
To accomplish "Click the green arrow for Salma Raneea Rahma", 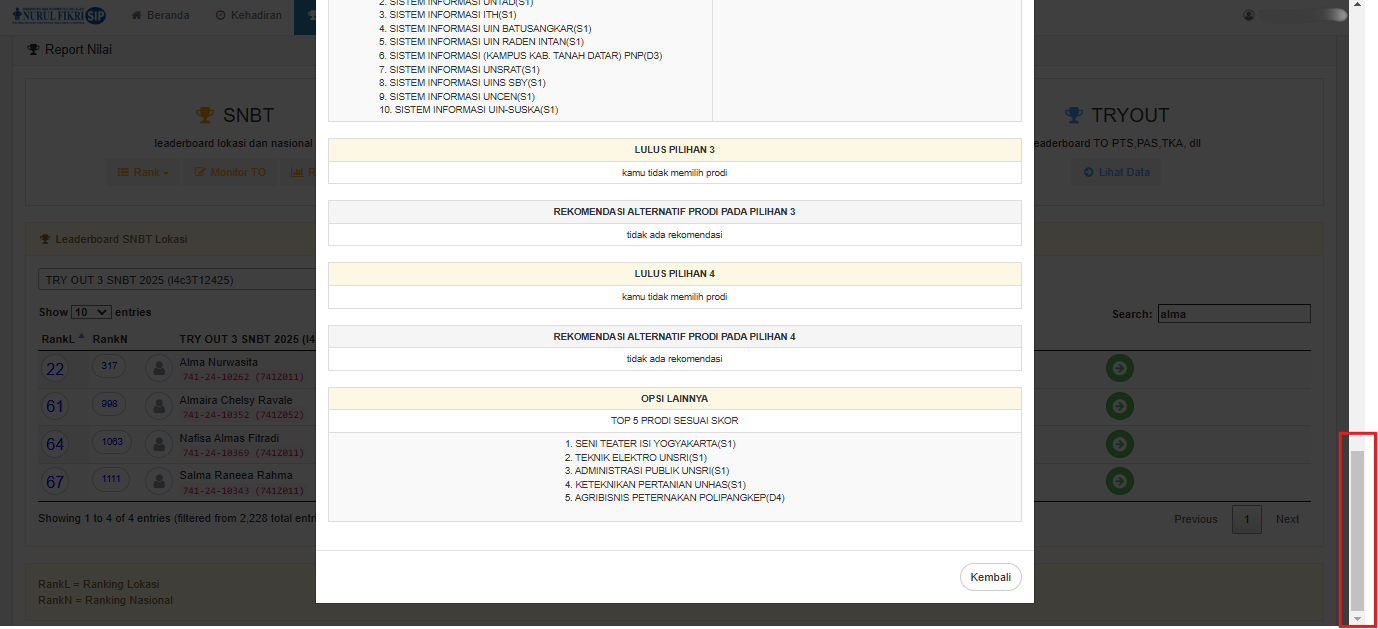I will tap(1119, 481).
